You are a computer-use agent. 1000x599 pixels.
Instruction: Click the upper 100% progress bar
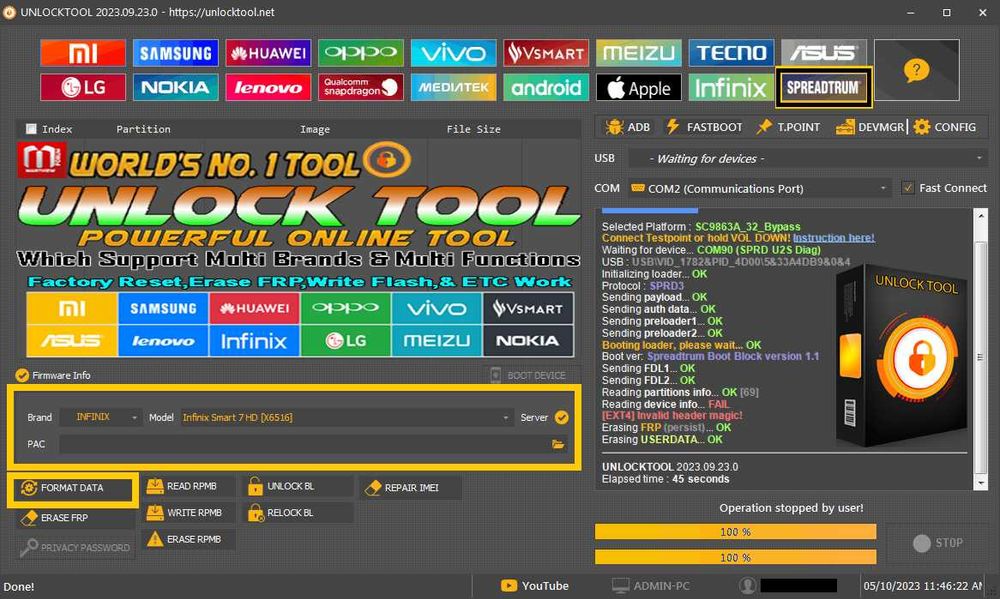pyautogui.click(x=735, y=531)
